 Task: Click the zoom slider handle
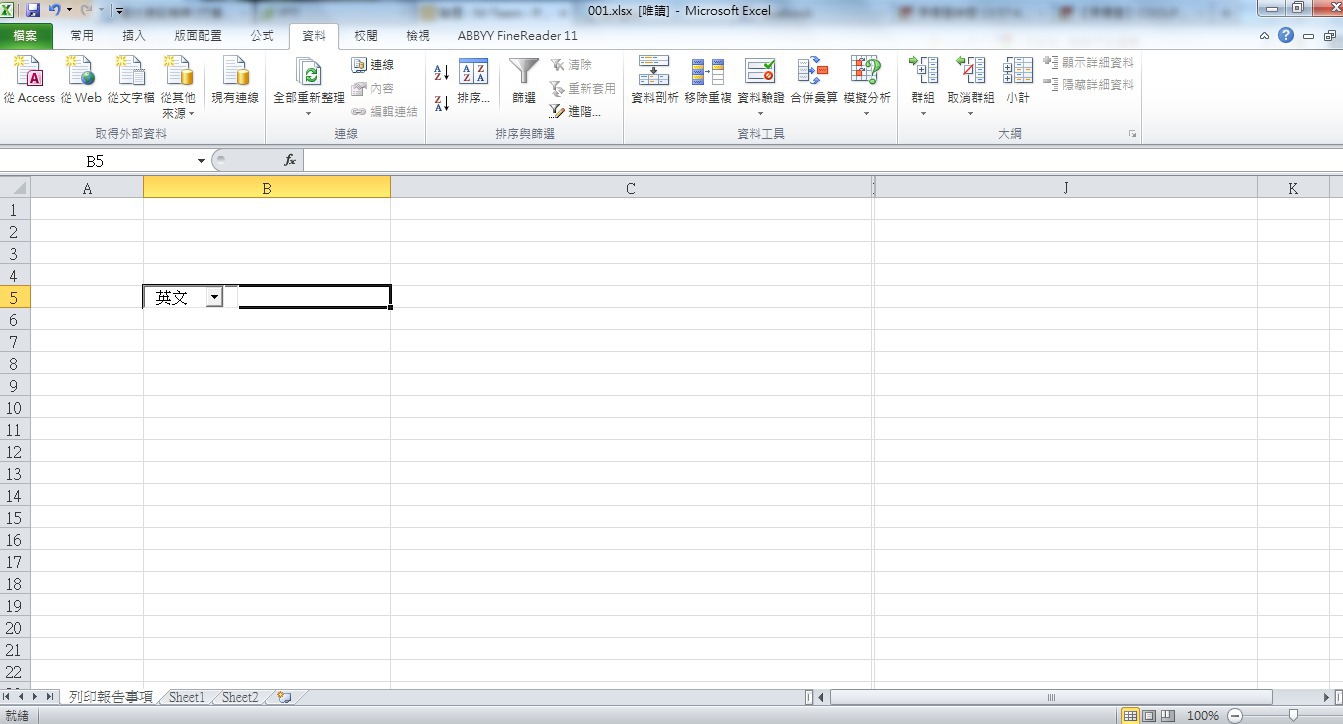[1294, 716]
